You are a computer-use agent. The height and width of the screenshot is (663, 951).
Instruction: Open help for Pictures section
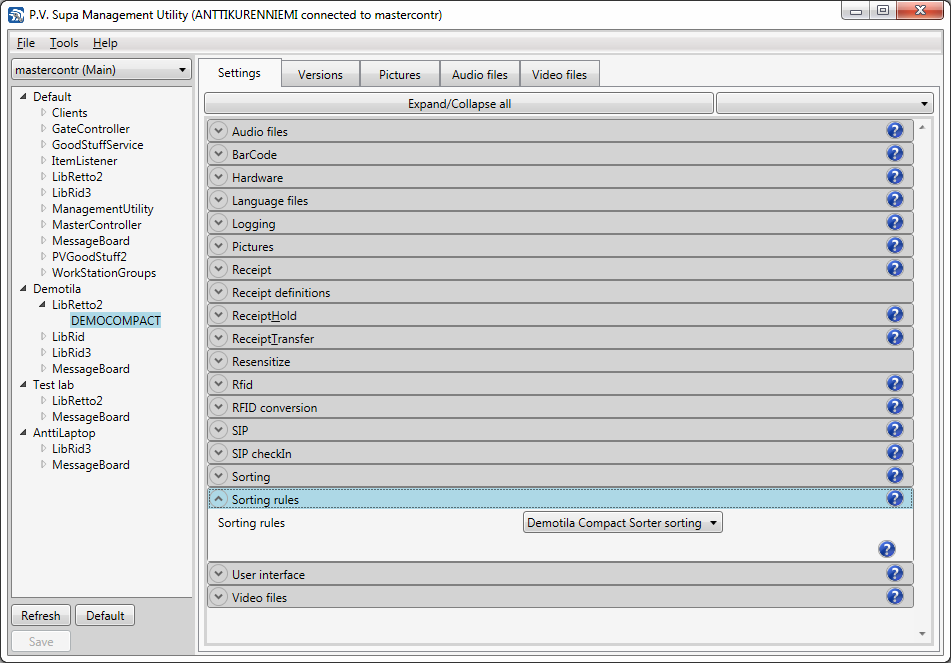[895, 246]
